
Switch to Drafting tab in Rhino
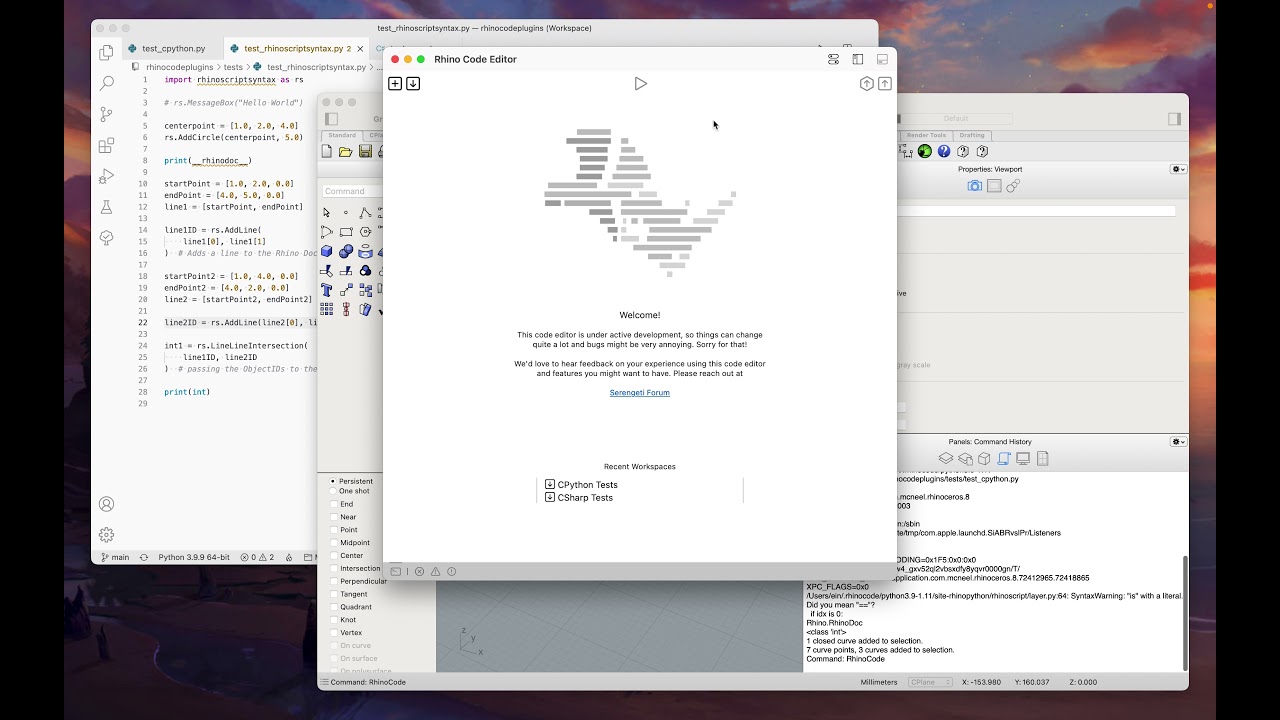(x=972, y=135)
